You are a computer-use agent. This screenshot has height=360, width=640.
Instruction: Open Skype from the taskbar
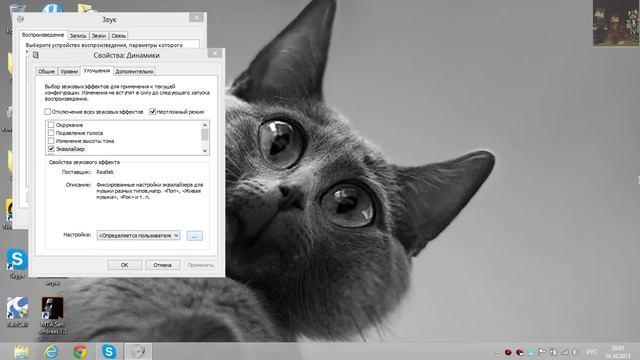pyautogui.click(x=109, y=351)
